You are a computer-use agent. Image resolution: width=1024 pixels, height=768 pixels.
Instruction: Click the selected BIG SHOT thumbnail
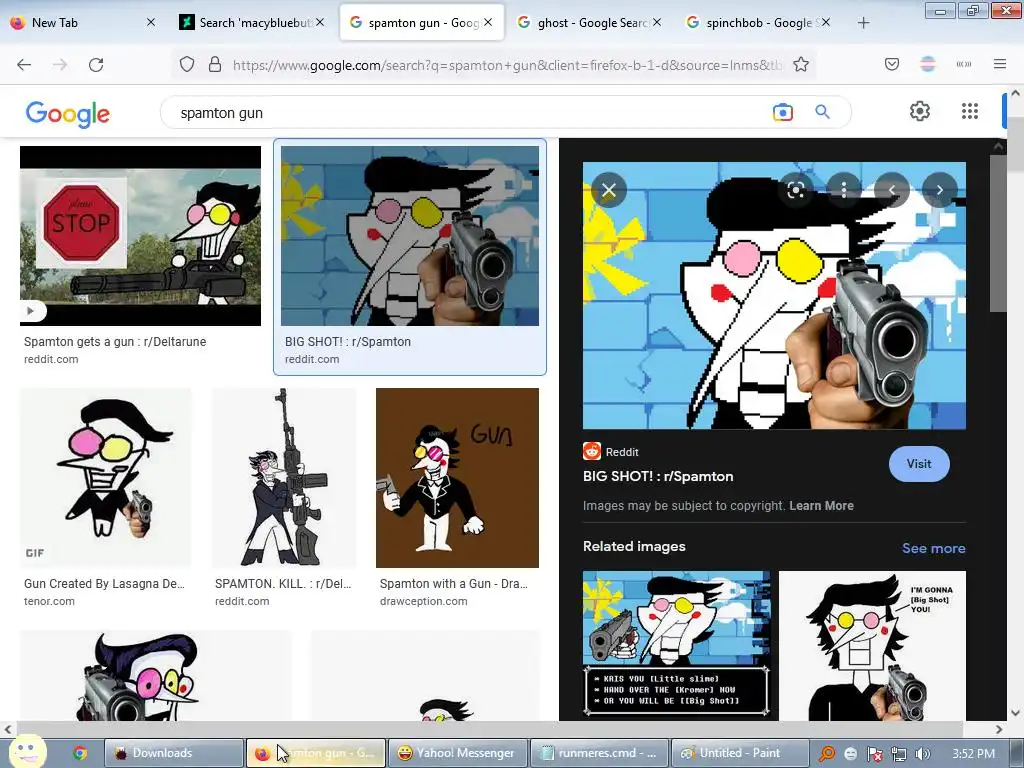tap(409, 236)
